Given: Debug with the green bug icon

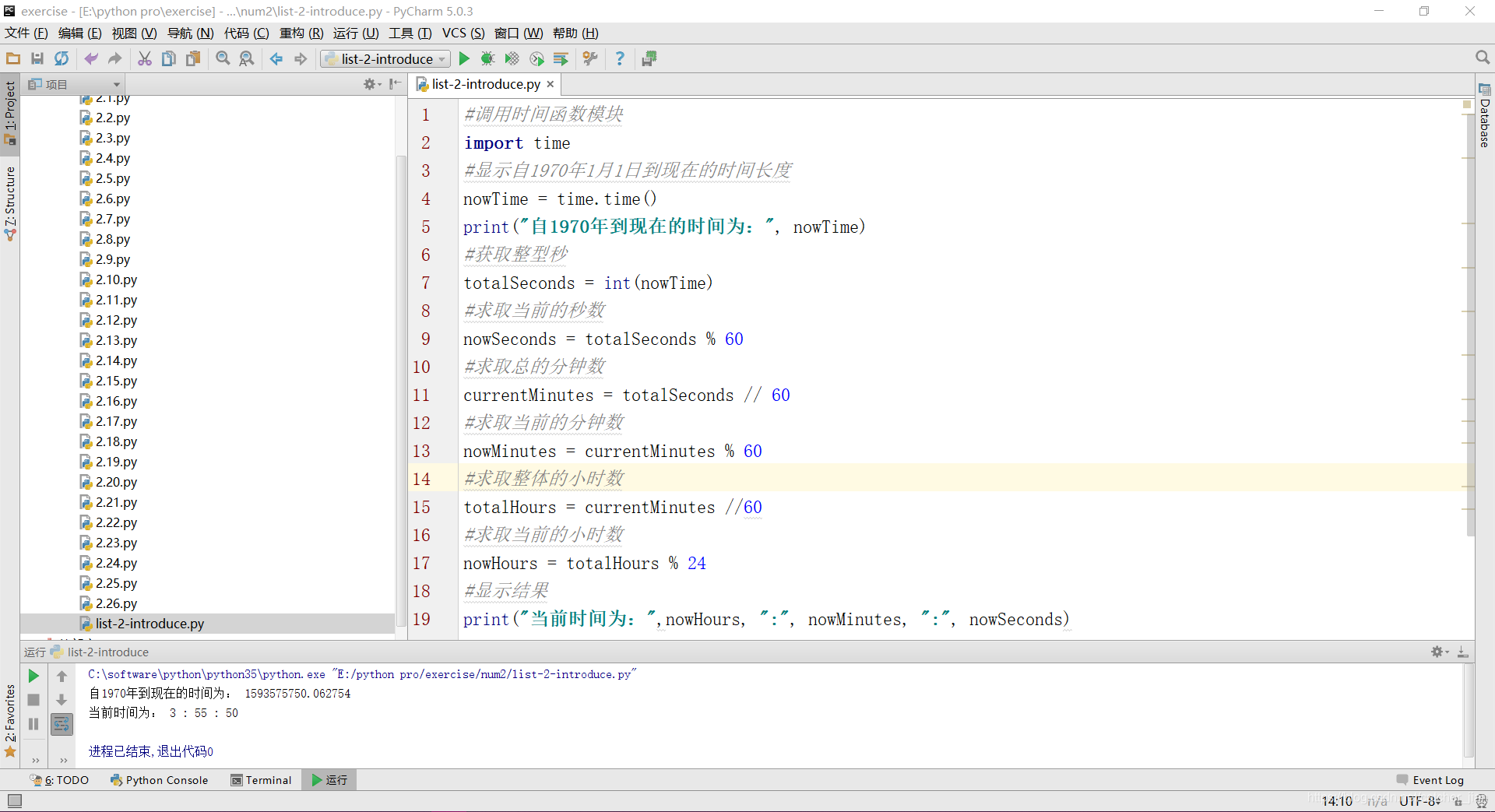Looking at the screenshot, I should click(x=488, y=58).
